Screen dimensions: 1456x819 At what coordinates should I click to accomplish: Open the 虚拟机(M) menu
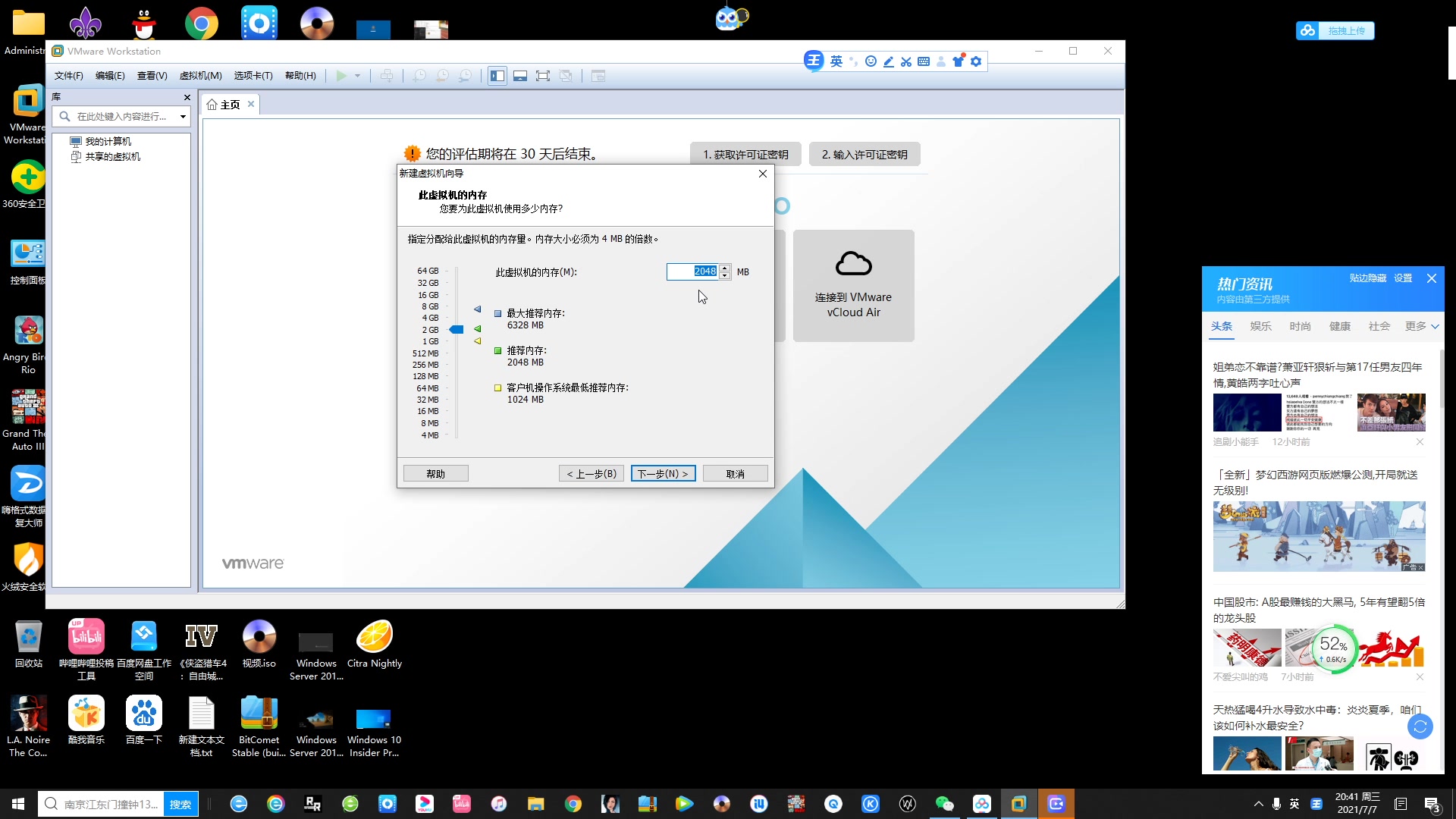click(199, 75)
